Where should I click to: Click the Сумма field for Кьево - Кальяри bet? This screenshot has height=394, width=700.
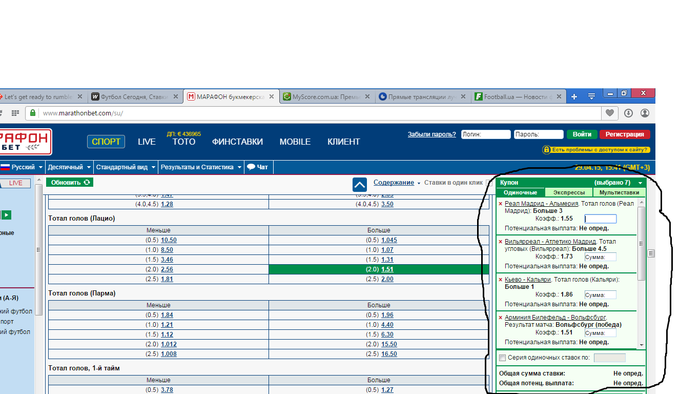[x=600, y=294]
